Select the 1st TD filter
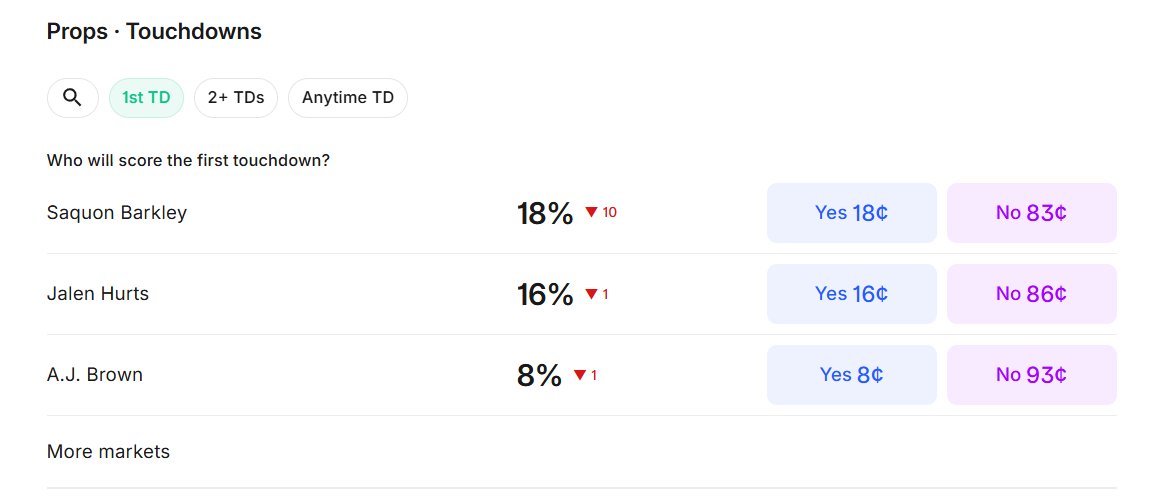Viewport: 1170px width, 502px height. [x=146, y=98]
